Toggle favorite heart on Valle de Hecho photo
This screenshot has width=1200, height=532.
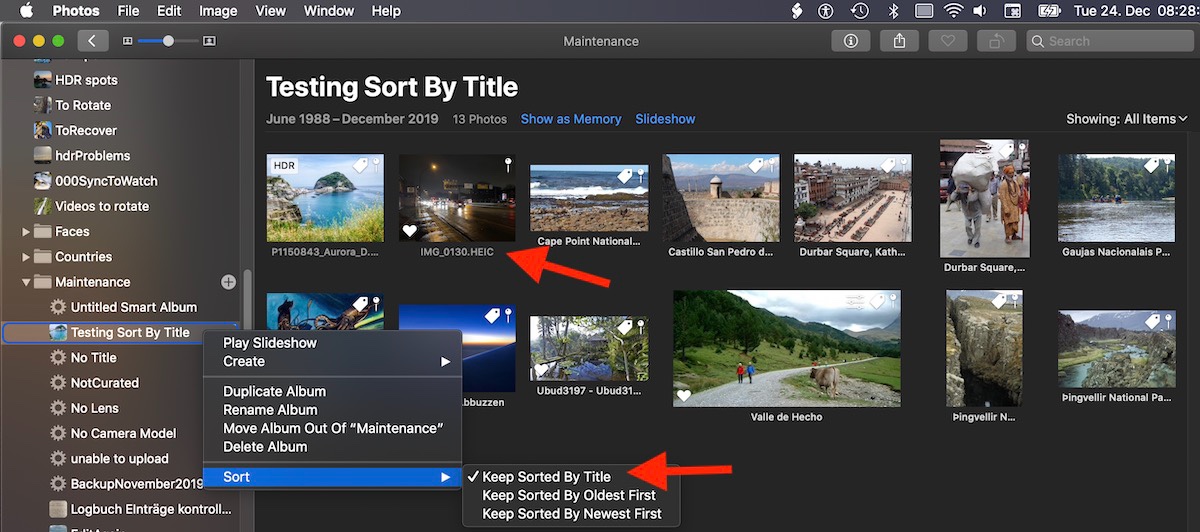pyautogui.click(x=684, y=395)
